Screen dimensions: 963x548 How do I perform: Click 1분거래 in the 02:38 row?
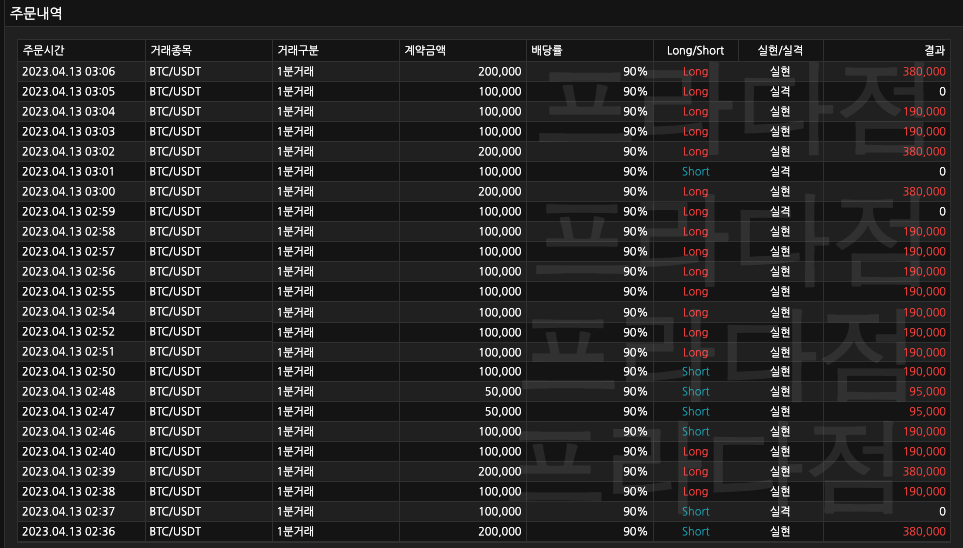pyautogui.click(x=295, y=491)
